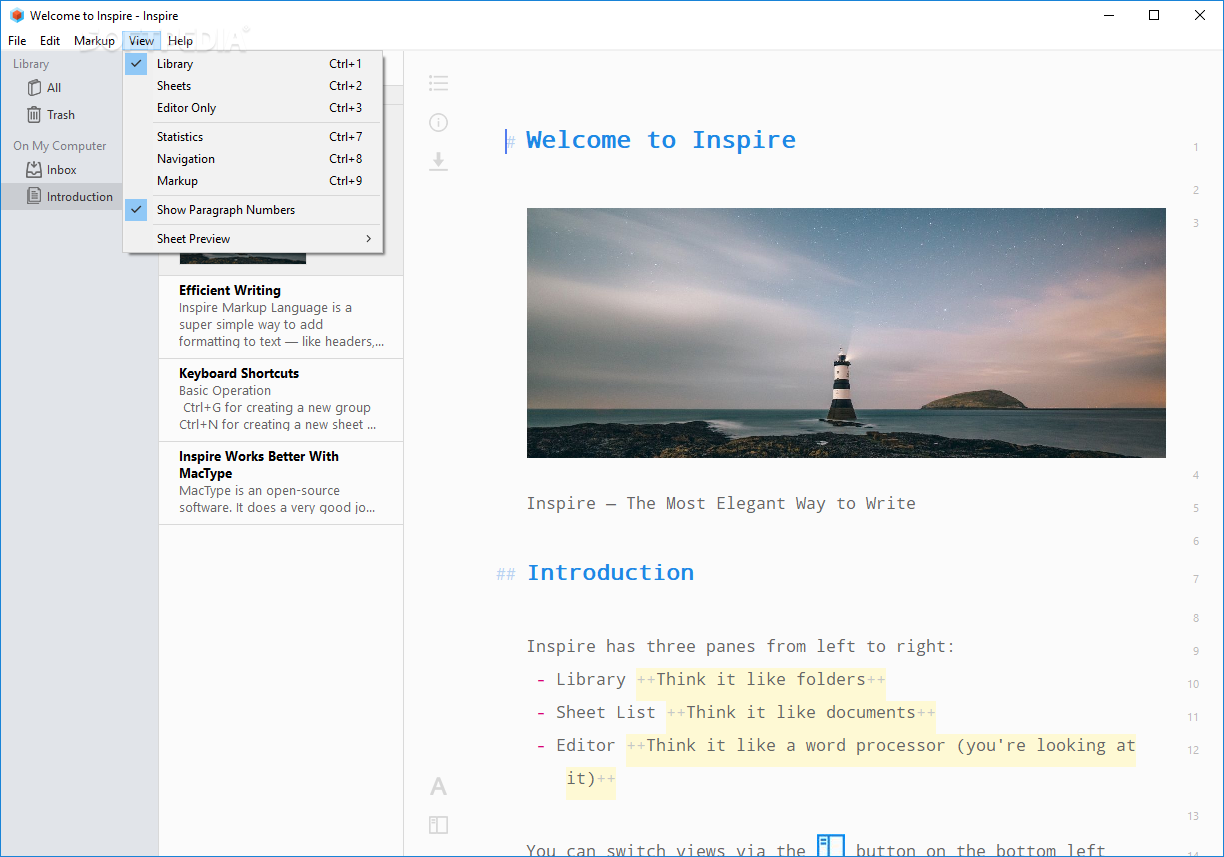Click the Welcome to Inspire heading
1224x857 pixels.
pyautogui.click(x=661, y=140)
